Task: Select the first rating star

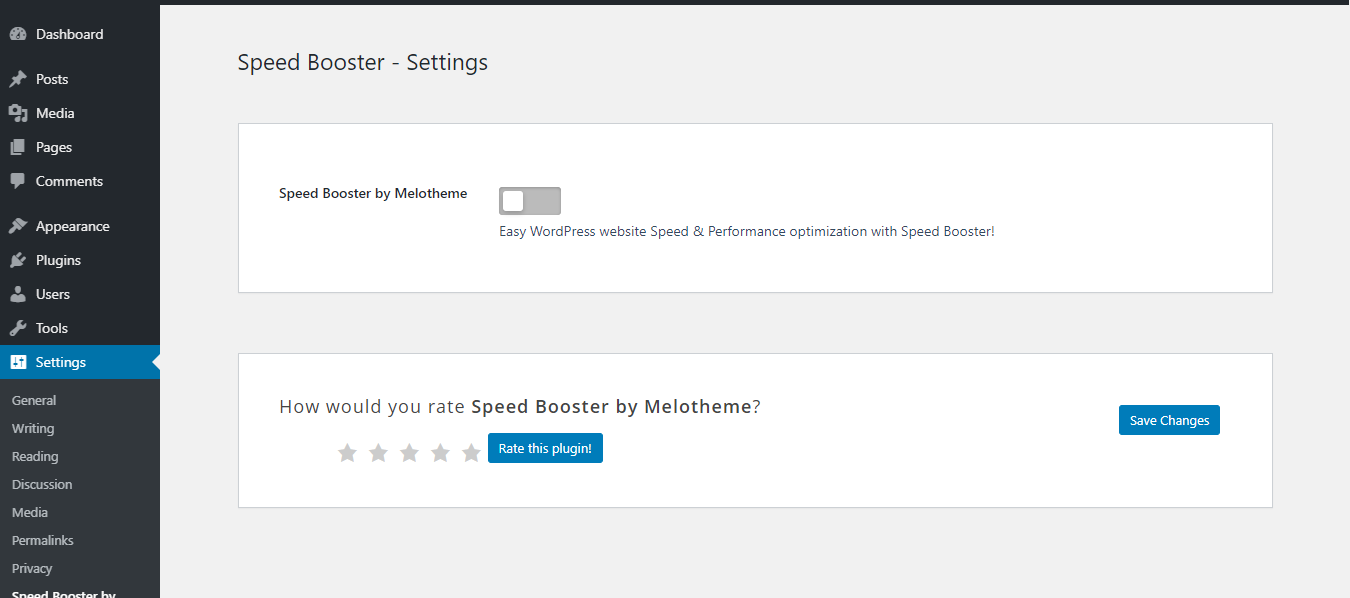Action: (347, 453)
